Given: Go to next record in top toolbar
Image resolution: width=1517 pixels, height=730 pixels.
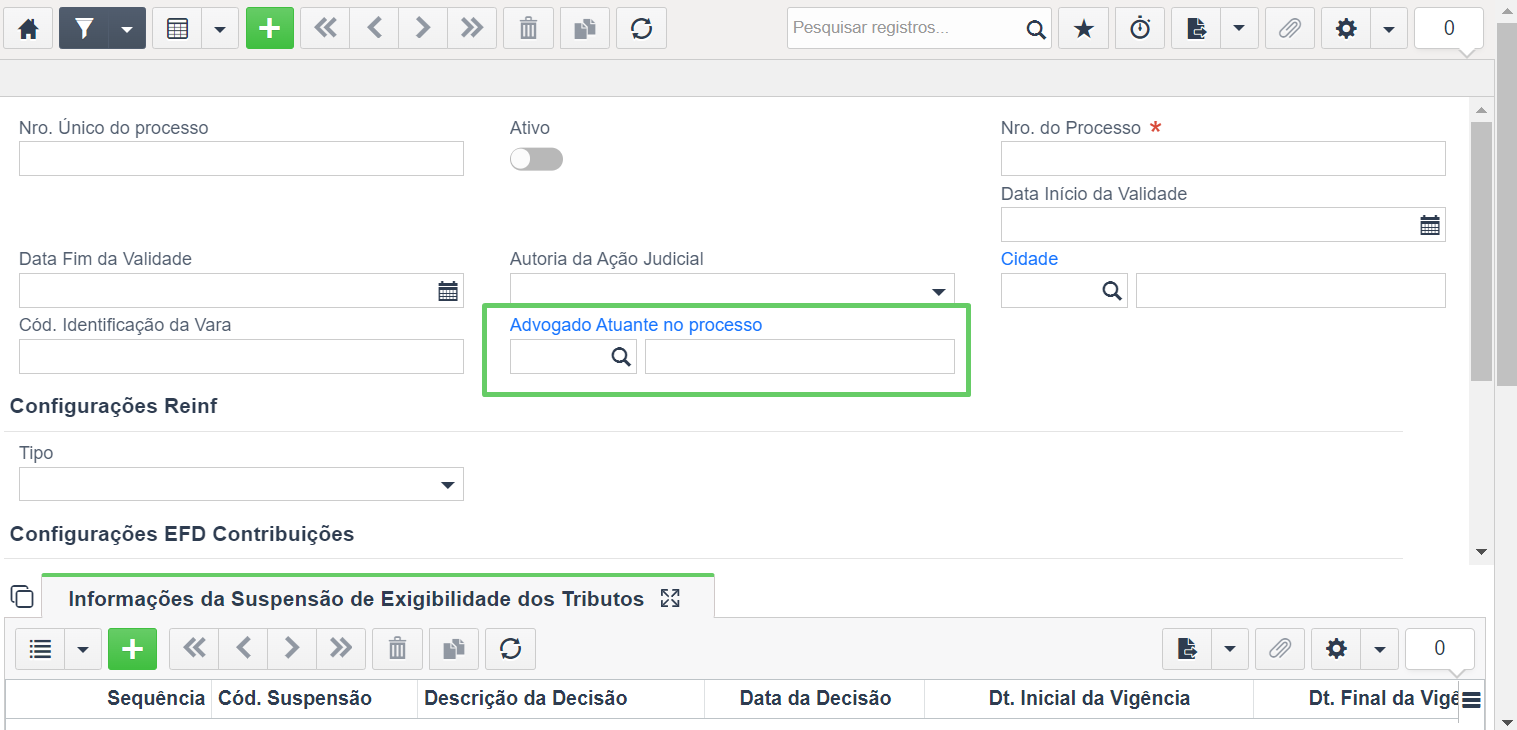Looking at the screenshot, I should pyautogui.click(x=423, y=28).
